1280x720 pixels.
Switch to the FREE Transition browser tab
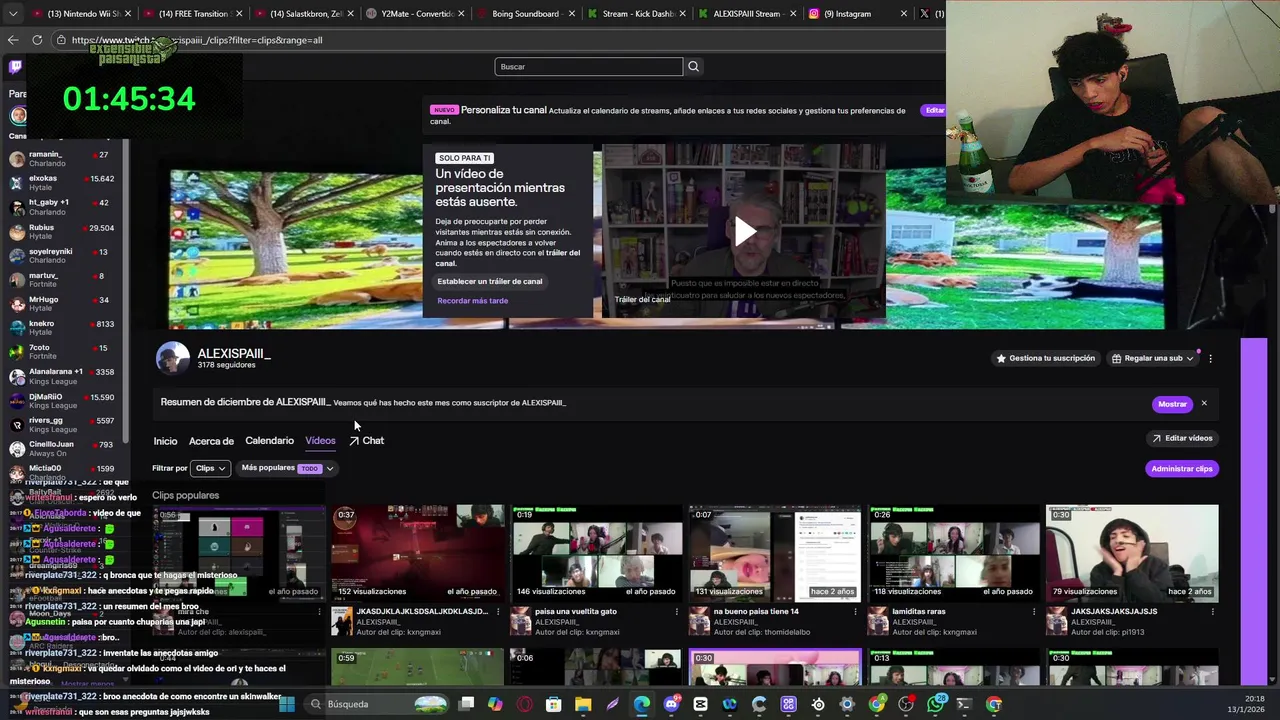[x=192, y=14]
